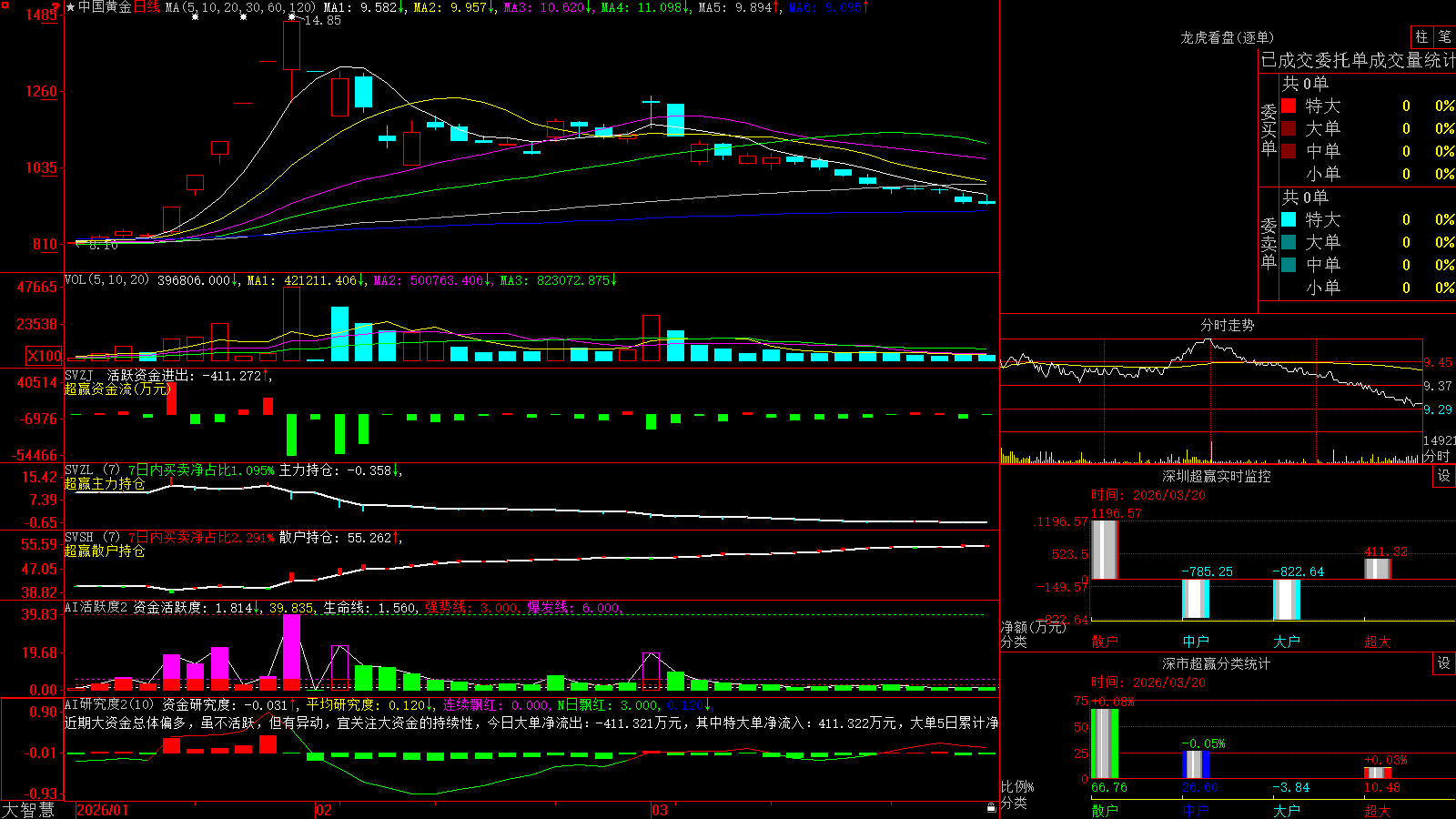
Task: Switch 龙虎看盘 to 笔 (tick) view
Action: pos(1445,36)
